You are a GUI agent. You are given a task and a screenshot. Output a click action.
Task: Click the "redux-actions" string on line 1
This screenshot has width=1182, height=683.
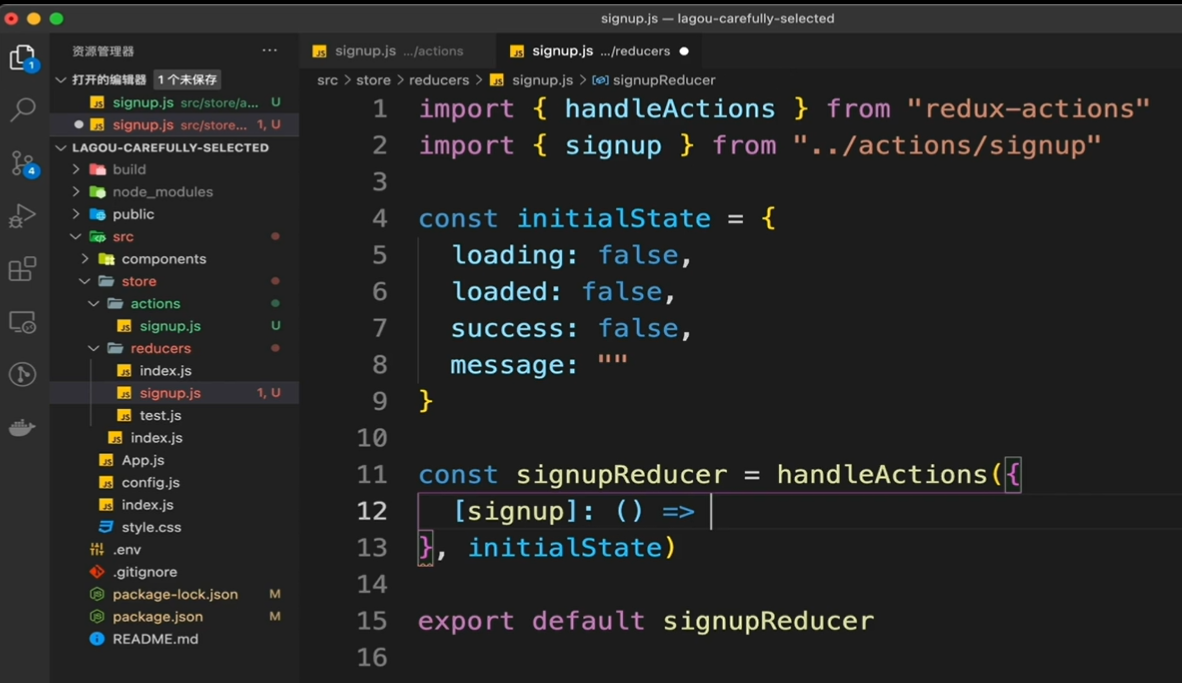(x=1028, y=109)
